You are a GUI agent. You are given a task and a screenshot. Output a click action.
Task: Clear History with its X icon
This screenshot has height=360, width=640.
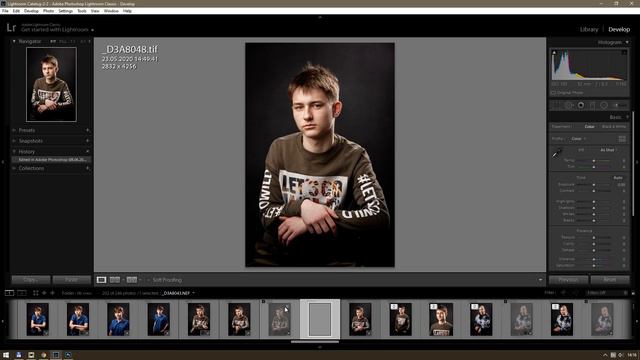88,151
